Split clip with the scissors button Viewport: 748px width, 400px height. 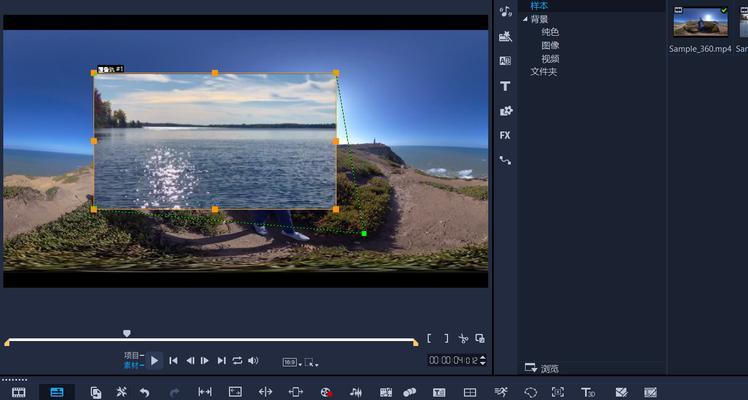pyautogui.click(x=463, y=339)
